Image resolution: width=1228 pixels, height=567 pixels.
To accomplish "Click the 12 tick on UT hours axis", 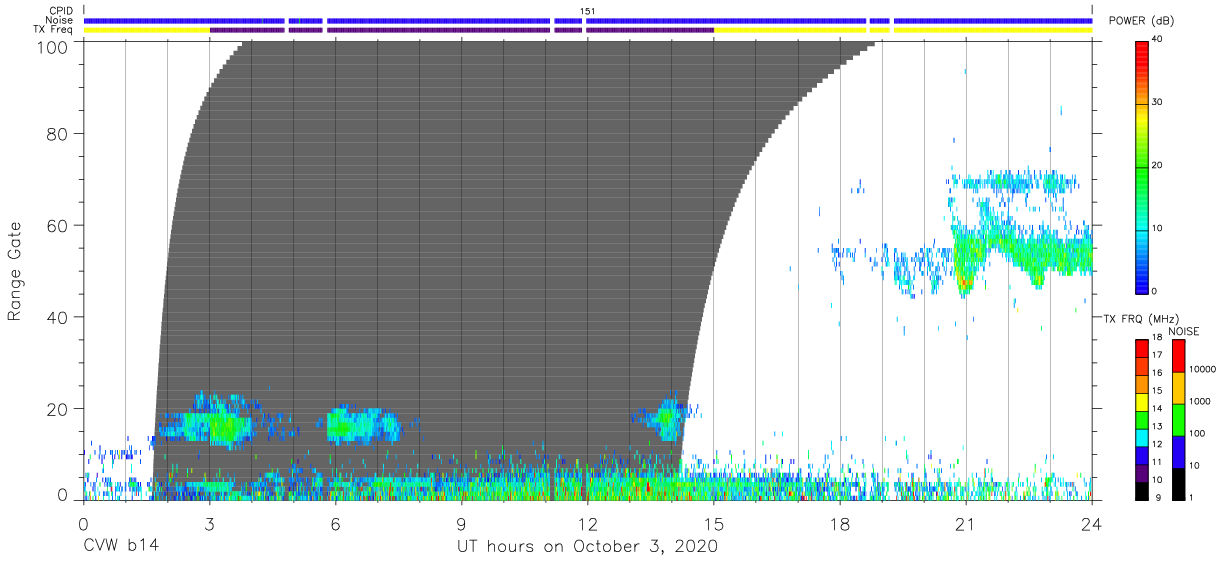I will click(x=587, y=523).
